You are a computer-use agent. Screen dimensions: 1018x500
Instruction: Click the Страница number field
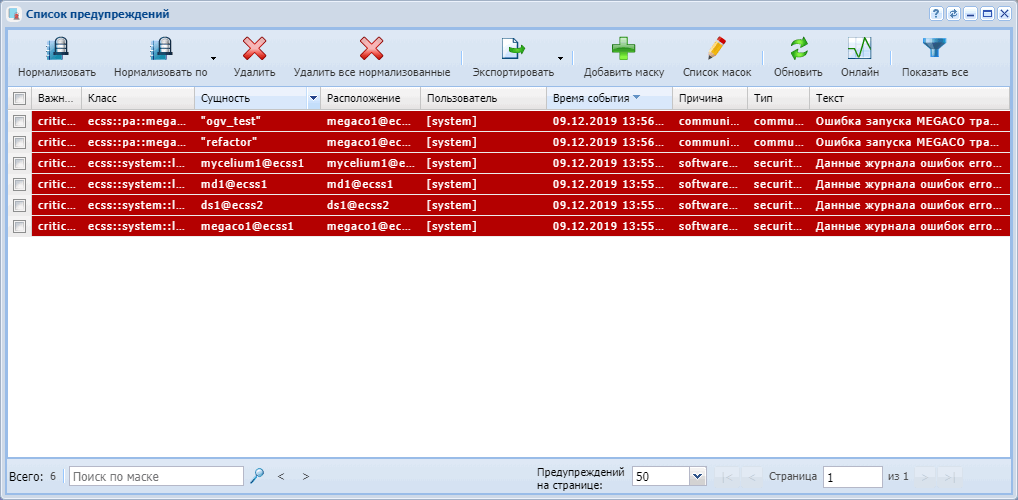(852, 477)
